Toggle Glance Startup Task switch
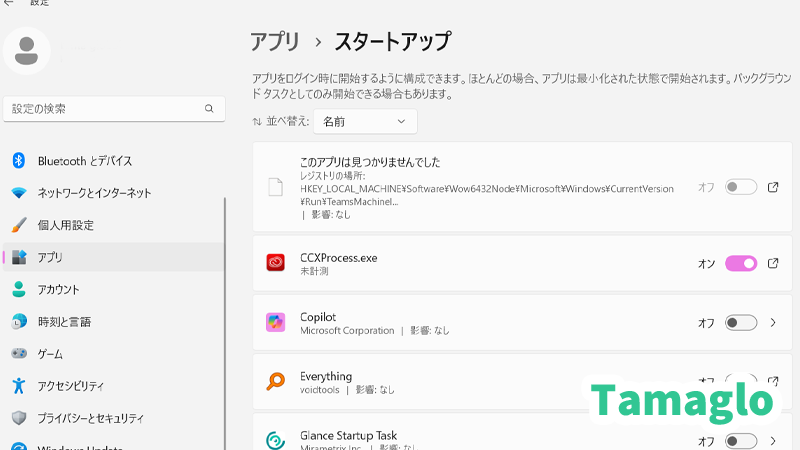 (x=741, y=441)
